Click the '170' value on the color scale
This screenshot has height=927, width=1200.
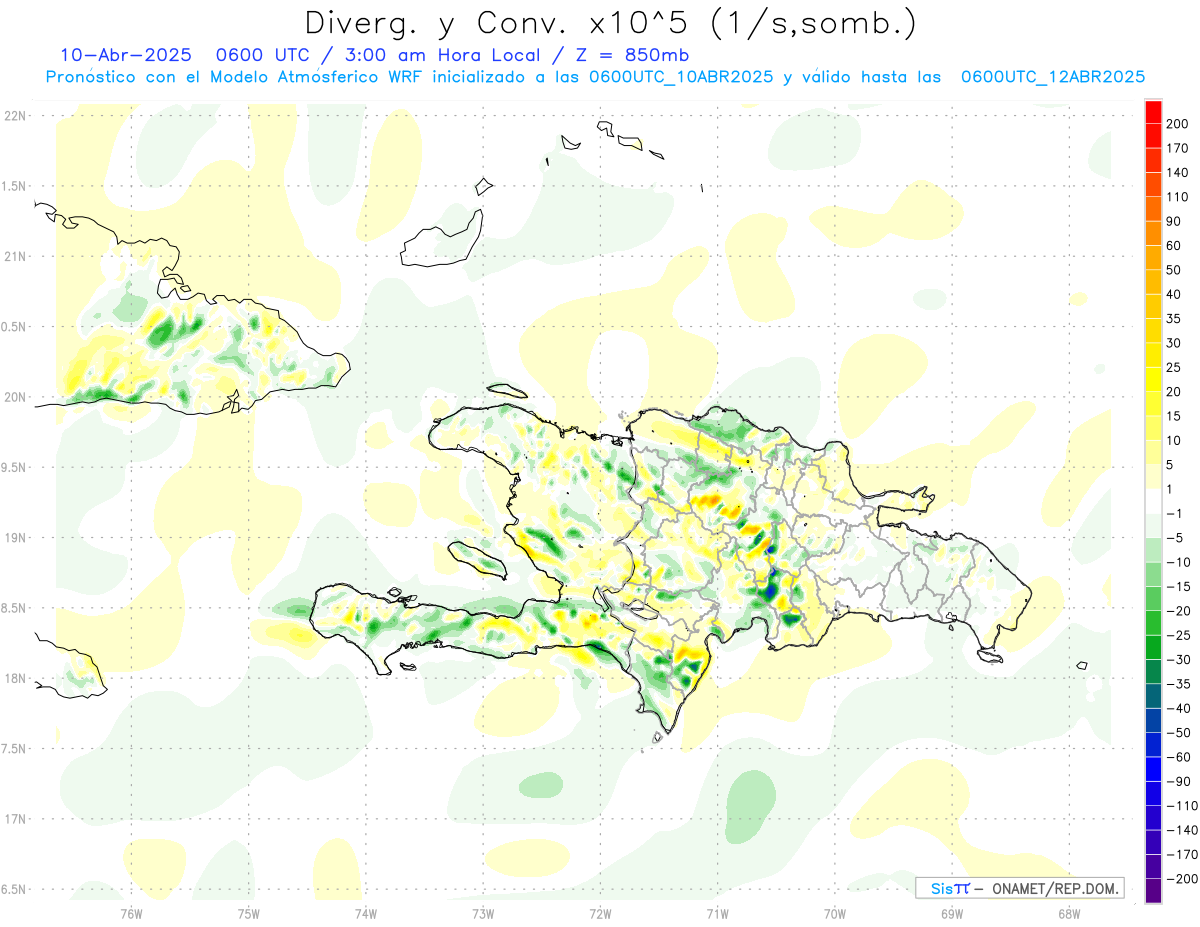coord(1178,149)
